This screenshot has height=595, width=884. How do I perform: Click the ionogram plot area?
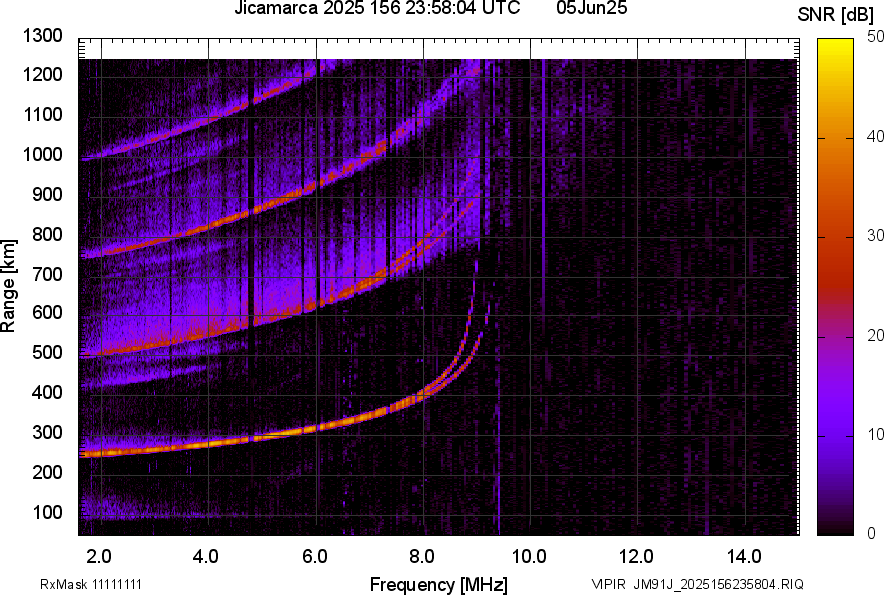(439, 287)
